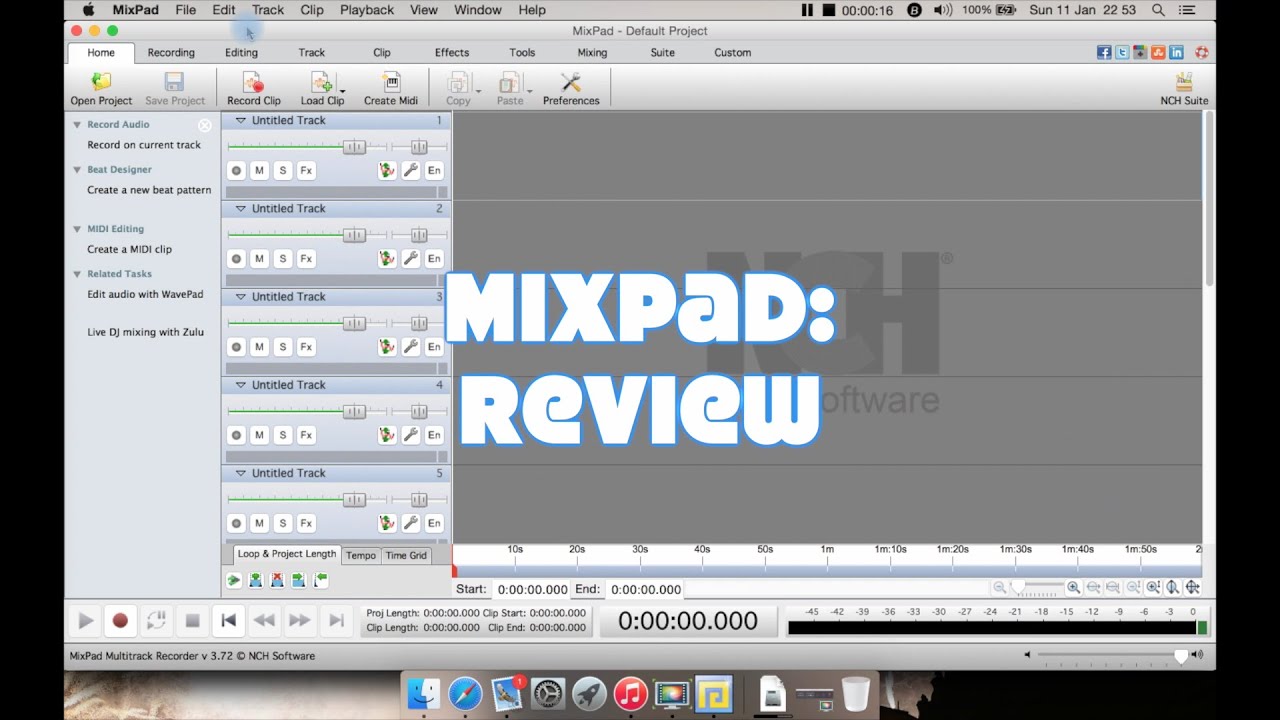Click Create a MIDI clip link

pos(129,250)
